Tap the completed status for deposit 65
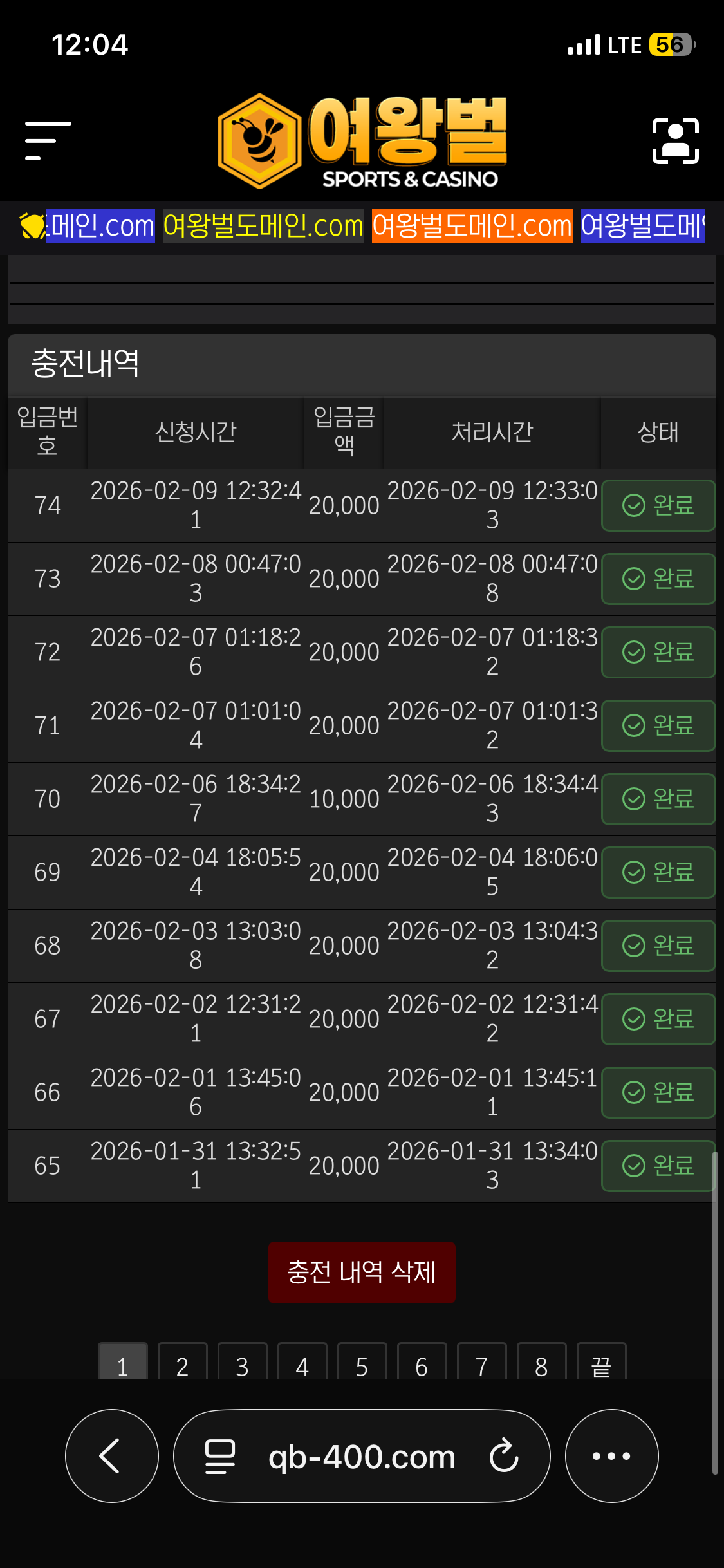Viewport: 724px width, 1568px height. click(x=658, y=1166)
